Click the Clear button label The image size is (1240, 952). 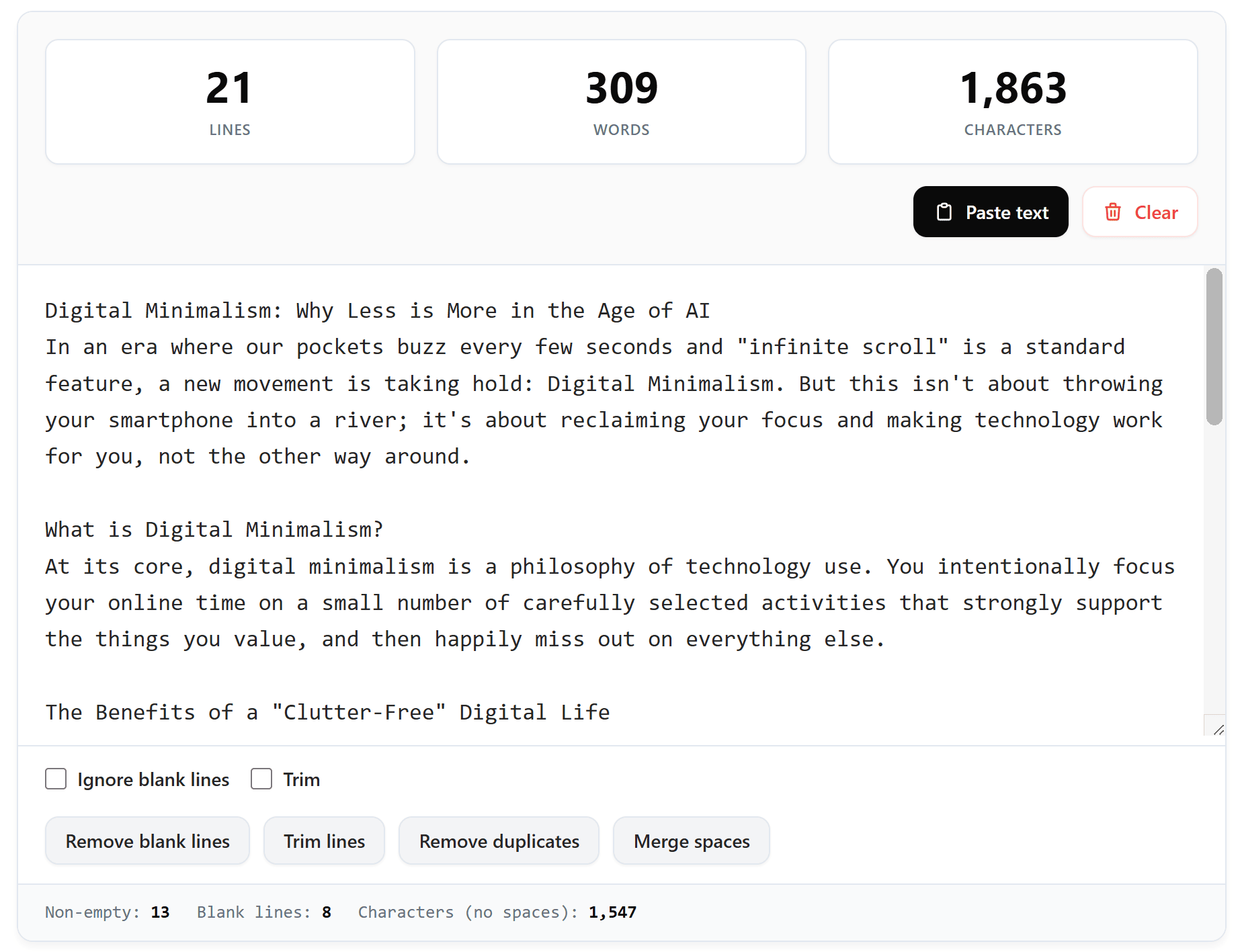(1156, 212)
